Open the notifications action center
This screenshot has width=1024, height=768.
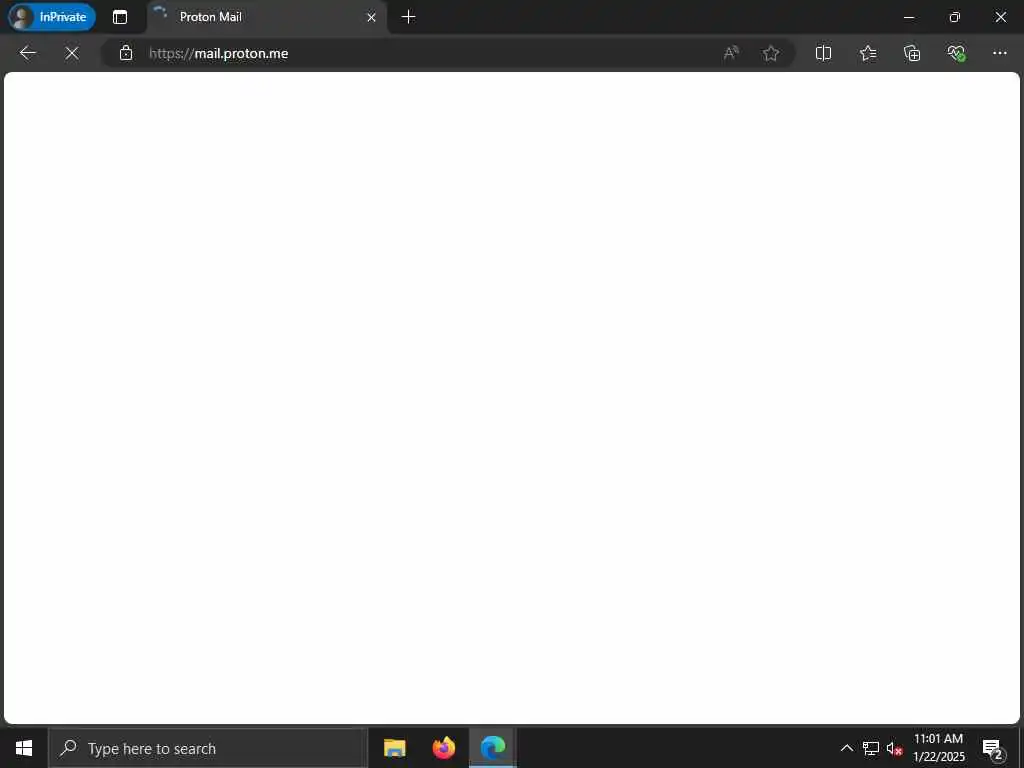point(992,748)
